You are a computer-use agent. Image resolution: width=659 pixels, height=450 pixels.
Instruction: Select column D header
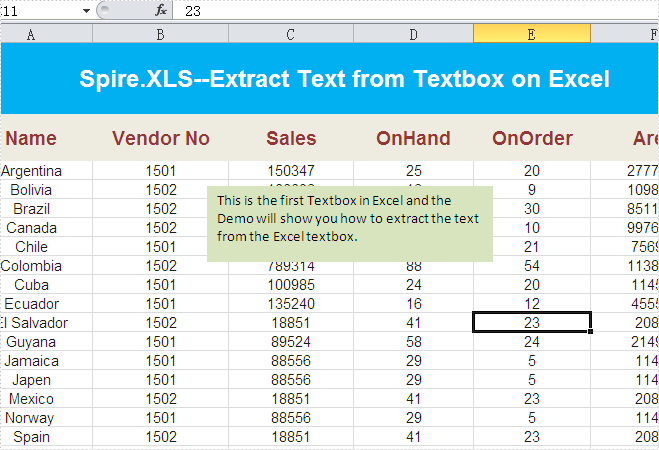(x=414, y=34)
